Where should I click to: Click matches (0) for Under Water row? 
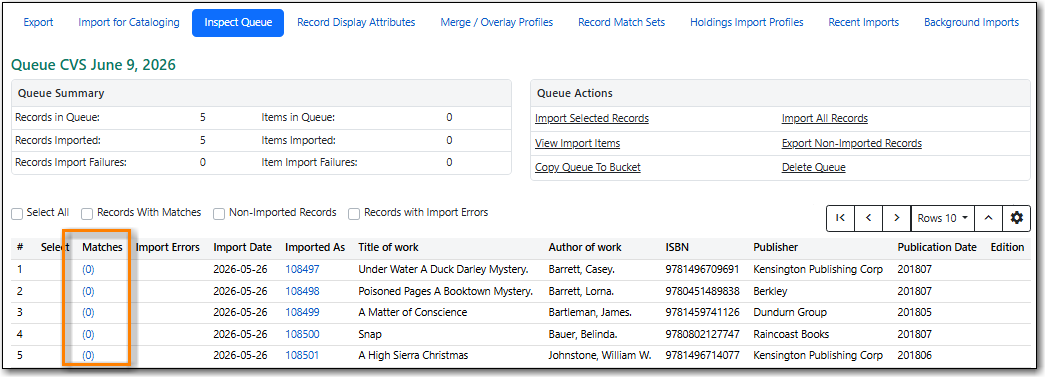coord(88,270)
